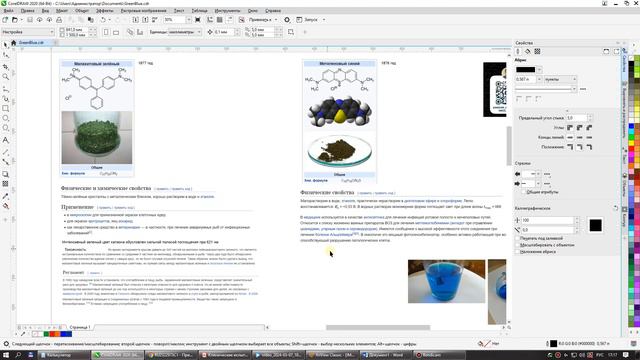Select the Ellipse tool

[x=5, y=118]
